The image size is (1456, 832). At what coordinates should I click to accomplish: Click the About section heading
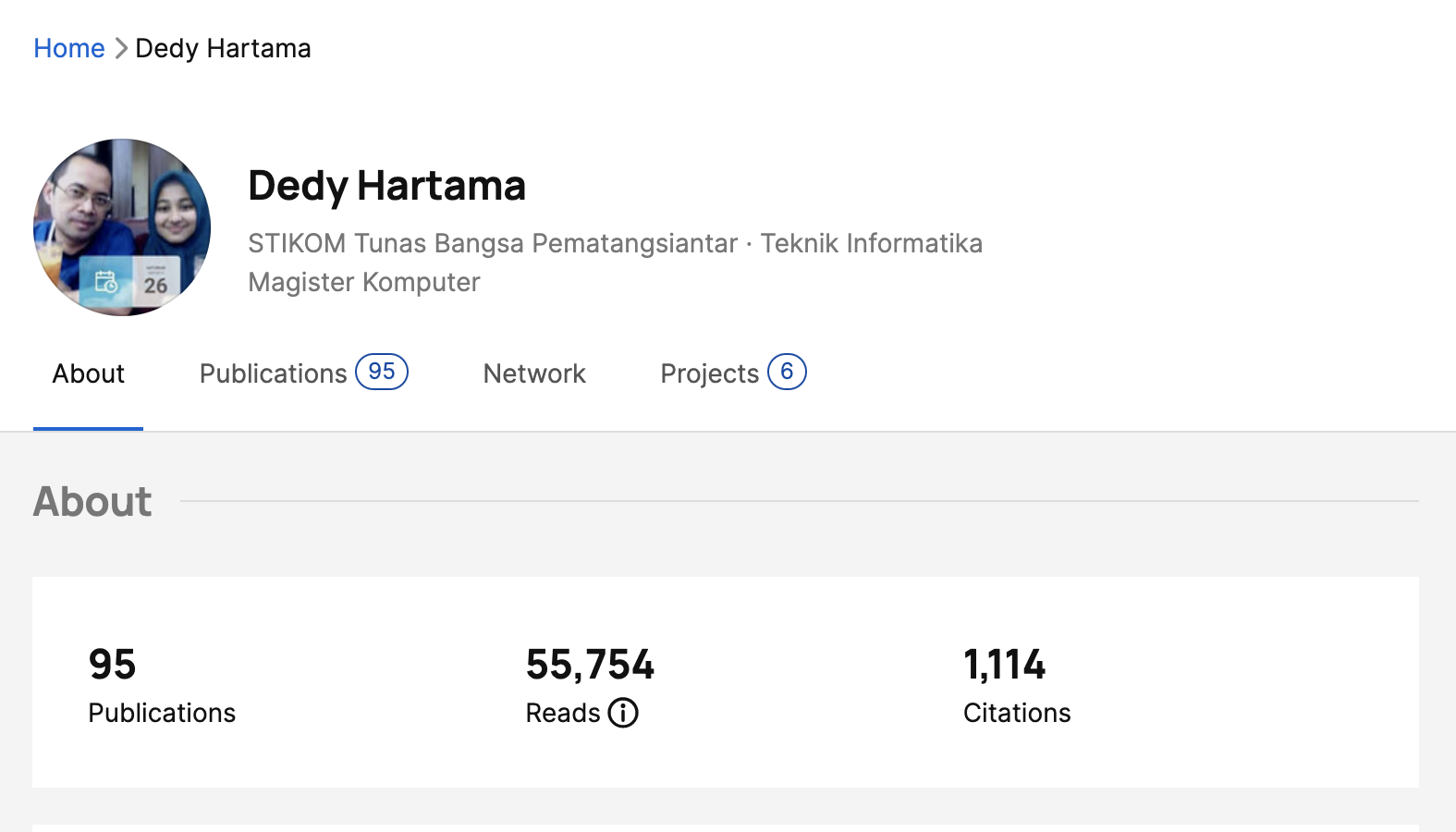[x=92, y=502]
